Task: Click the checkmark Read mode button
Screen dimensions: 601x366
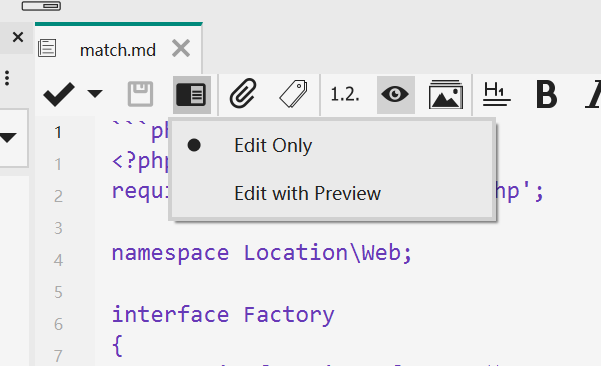Action: [x=59, y=94]
